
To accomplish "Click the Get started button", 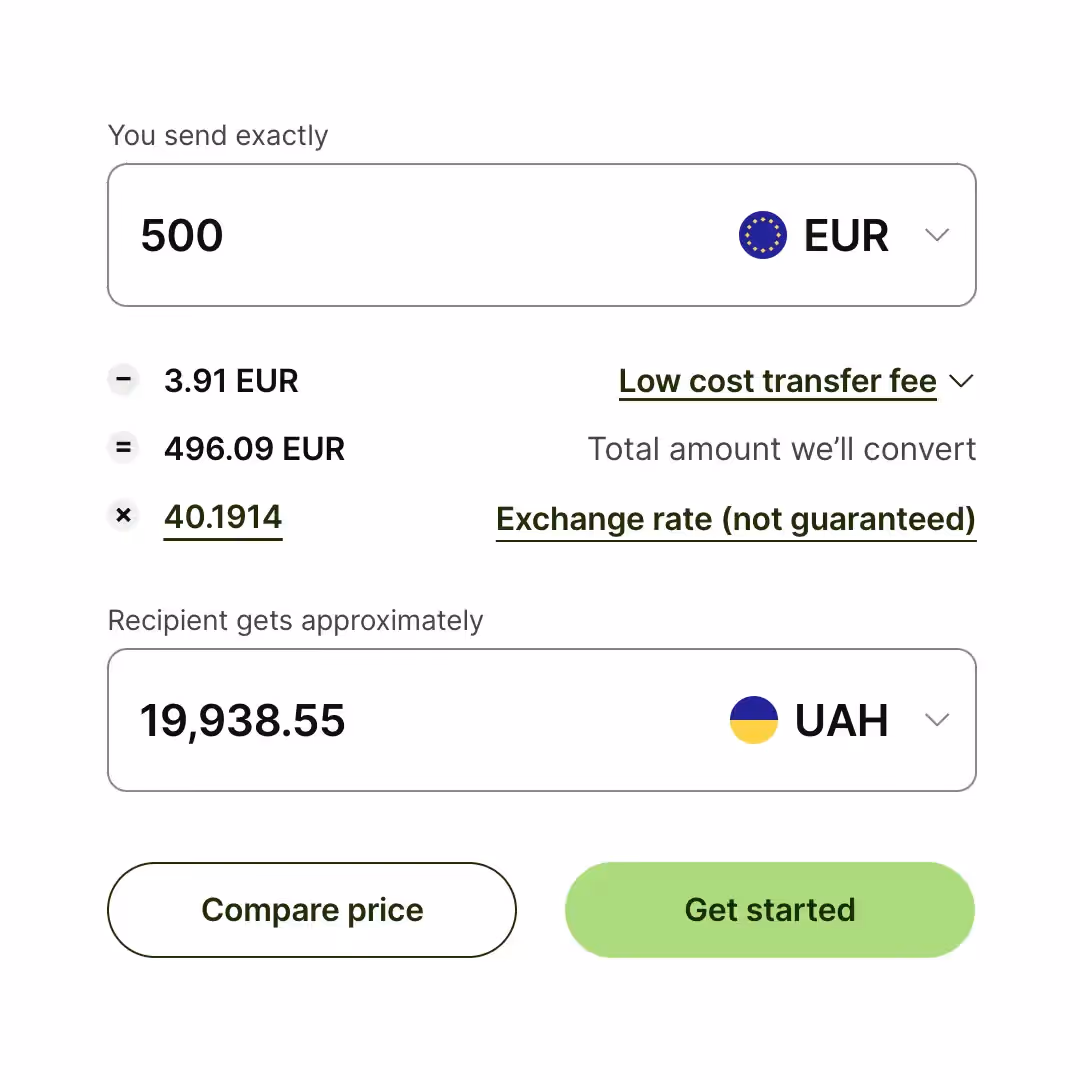I will click(x=769, y=910).
